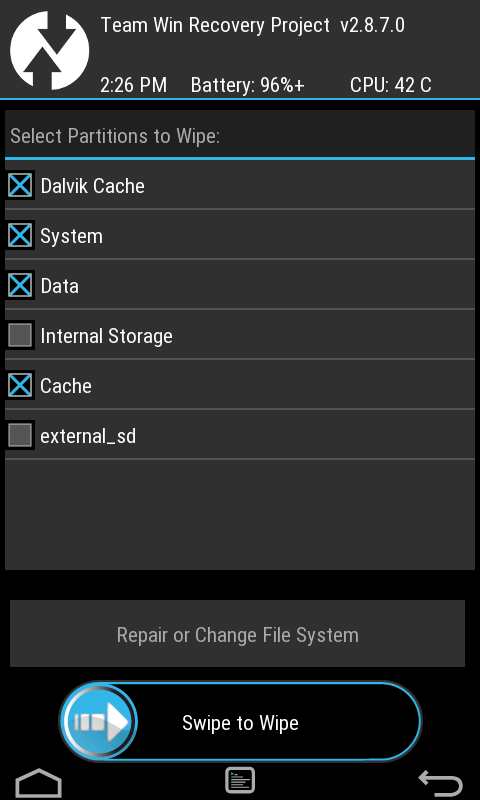
Task: Tap the TWRP logo icon
Action: pos(49,49)
